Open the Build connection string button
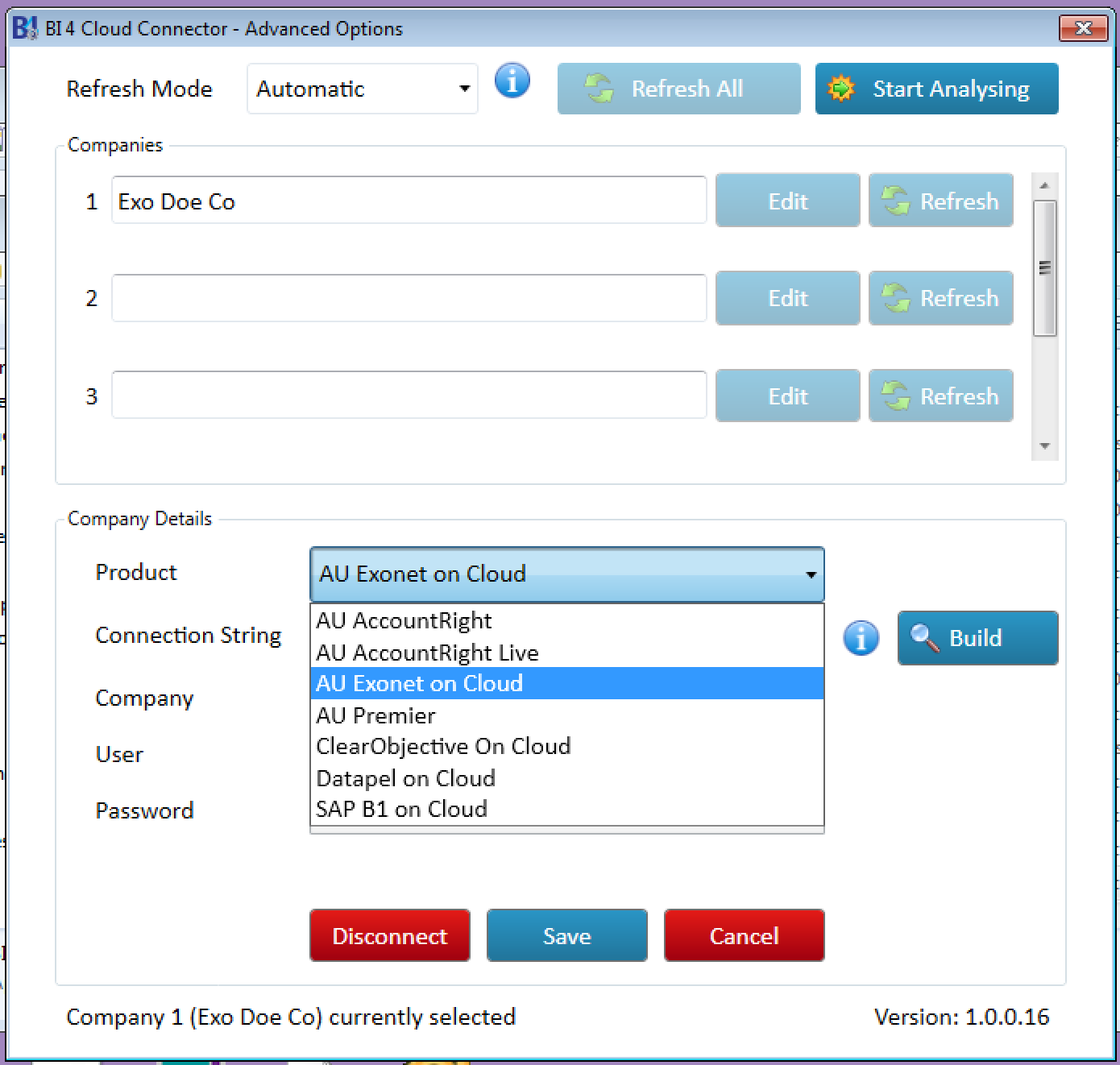1120x1065 pixels. (977, 638)
